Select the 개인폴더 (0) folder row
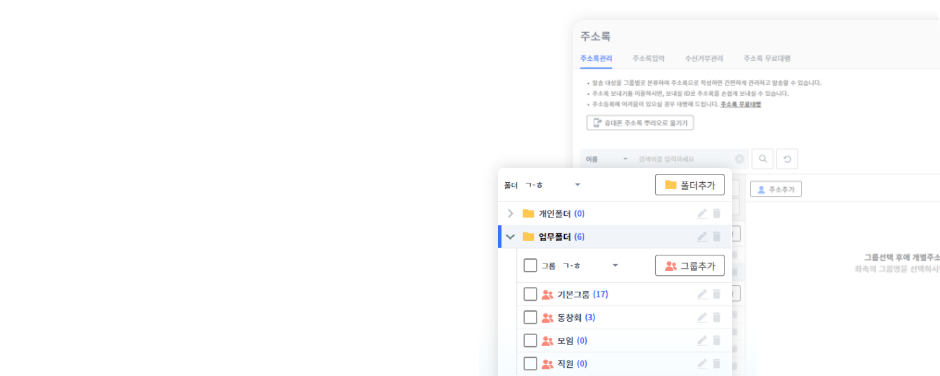The width and height of the screenshot is (940, 376). 614,213
